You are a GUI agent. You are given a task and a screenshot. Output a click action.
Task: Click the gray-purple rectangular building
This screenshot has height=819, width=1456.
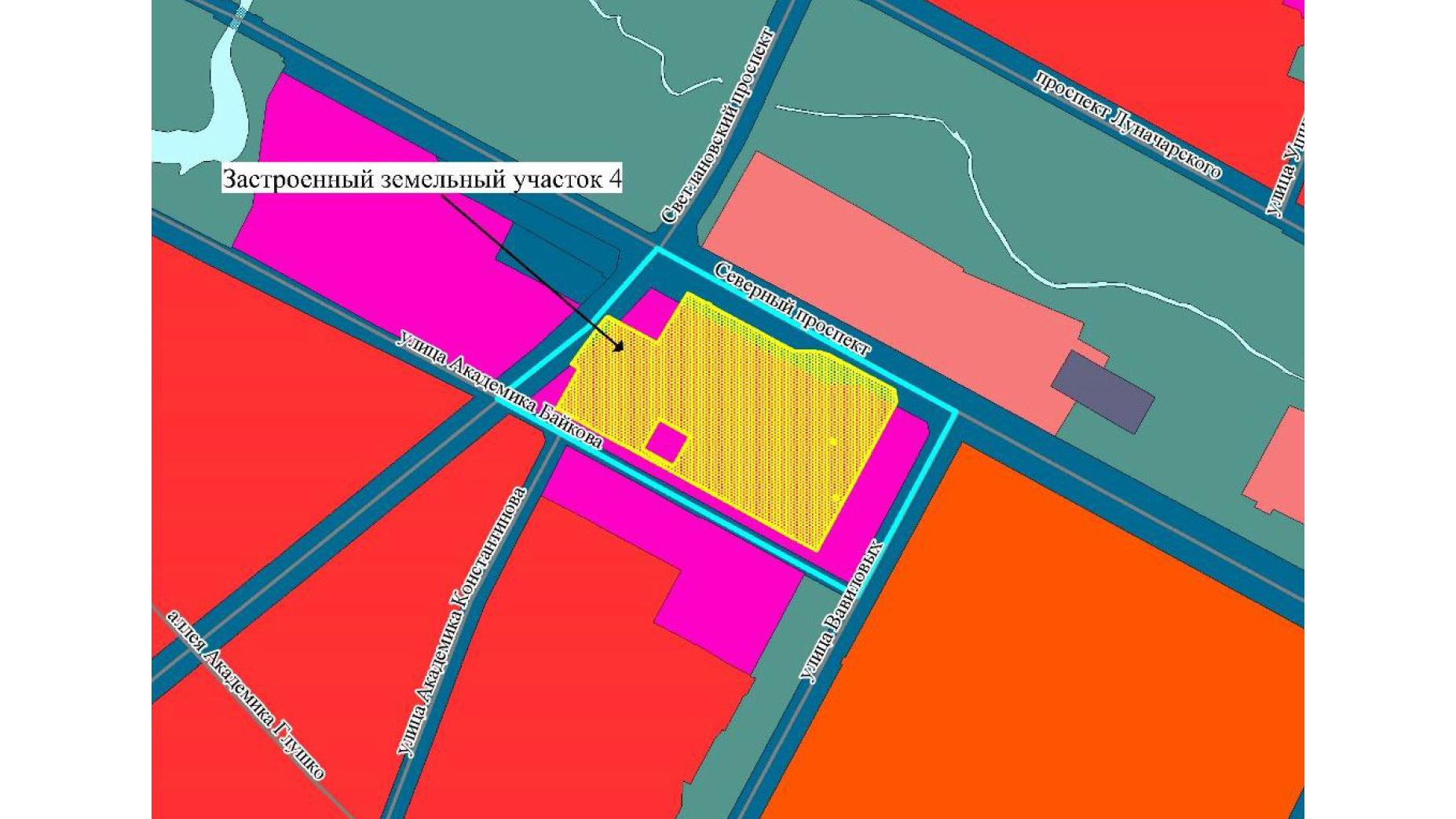click(1103, 392)
